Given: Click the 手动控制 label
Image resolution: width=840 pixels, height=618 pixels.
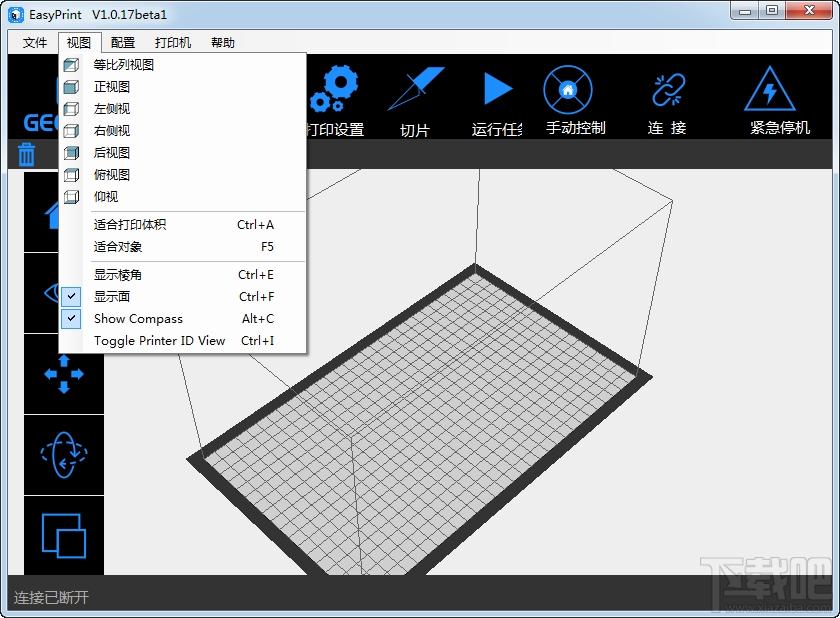Looking at the screenshot, I should tap(576, 127).
